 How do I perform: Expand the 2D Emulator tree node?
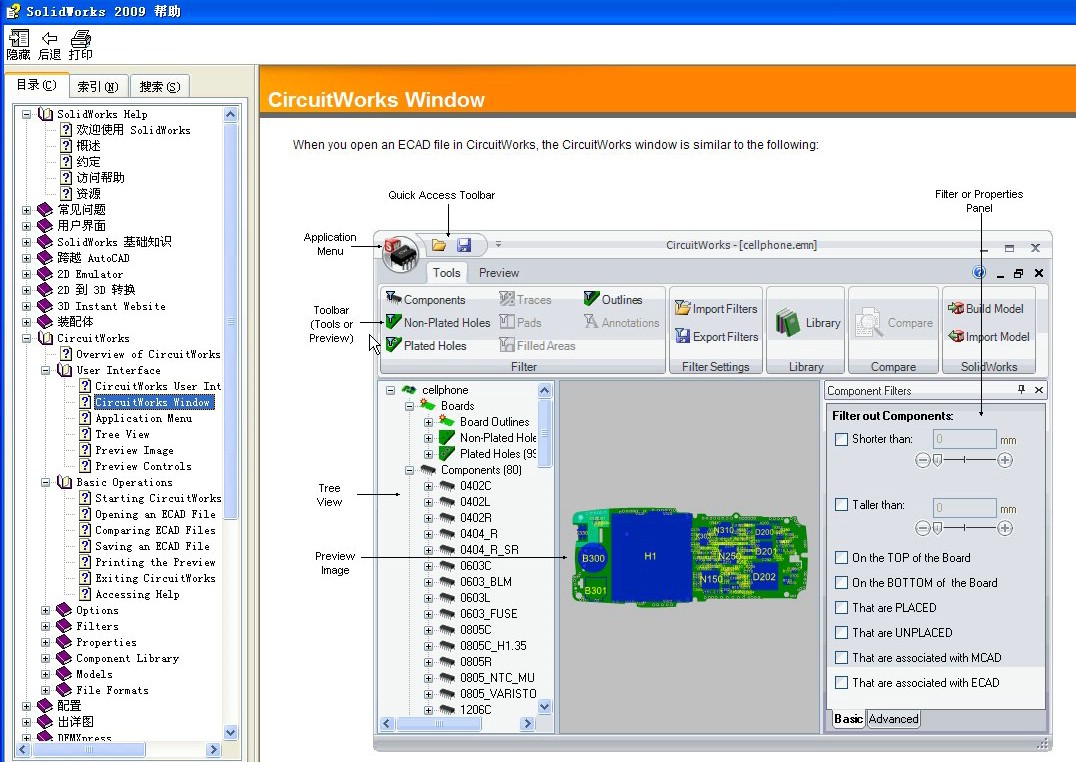click(26, 274)
